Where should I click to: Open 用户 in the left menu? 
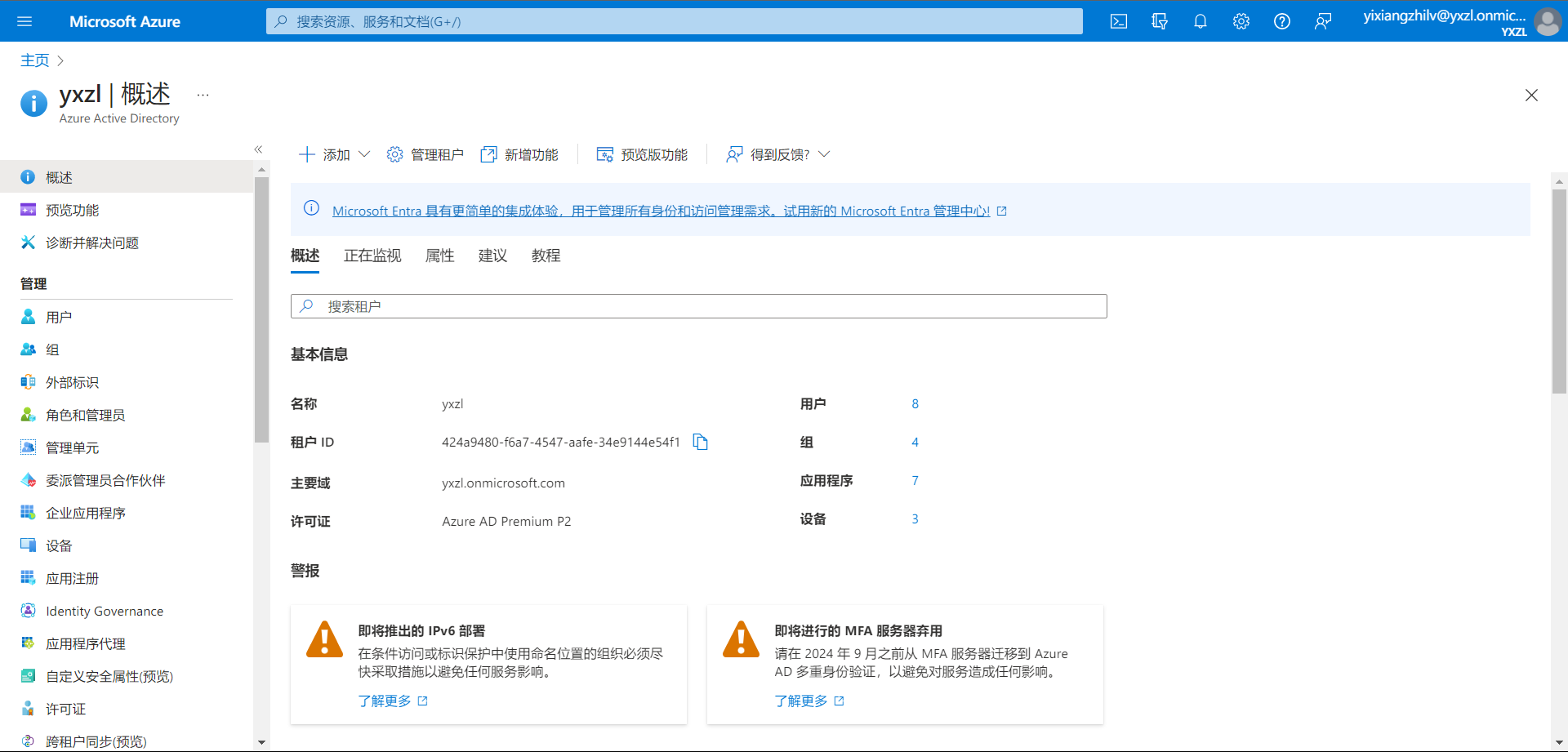coord(59,317)
